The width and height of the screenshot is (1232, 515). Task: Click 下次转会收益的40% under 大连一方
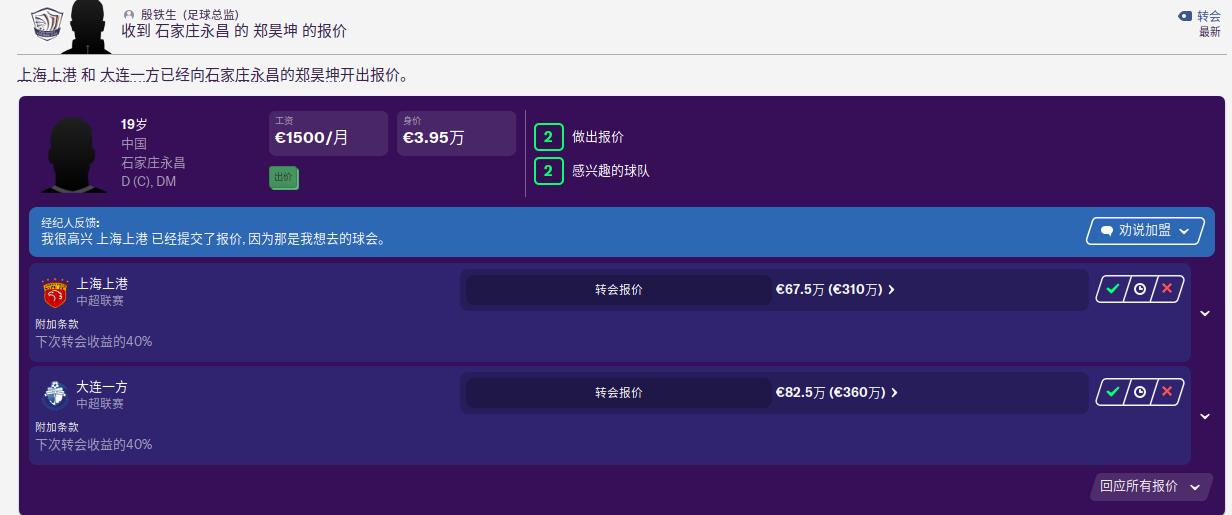(94, 444)
